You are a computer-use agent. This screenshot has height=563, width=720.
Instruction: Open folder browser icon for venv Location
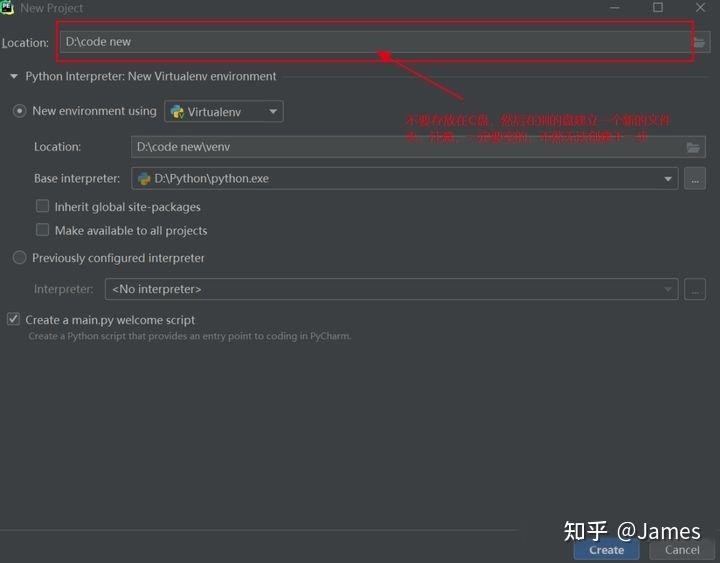[693, 147]
